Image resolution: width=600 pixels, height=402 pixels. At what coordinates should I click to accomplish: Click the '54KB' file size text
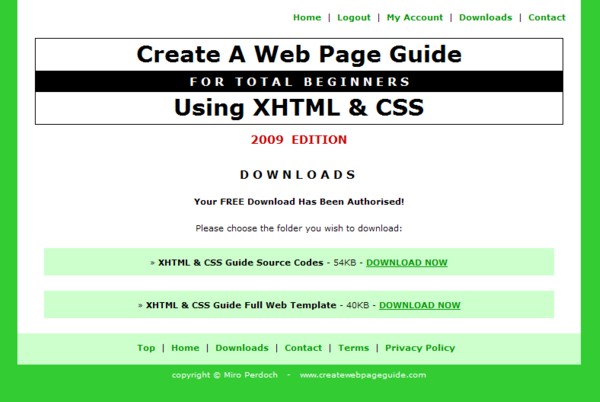pyautogui.click(x=345, y=263)
